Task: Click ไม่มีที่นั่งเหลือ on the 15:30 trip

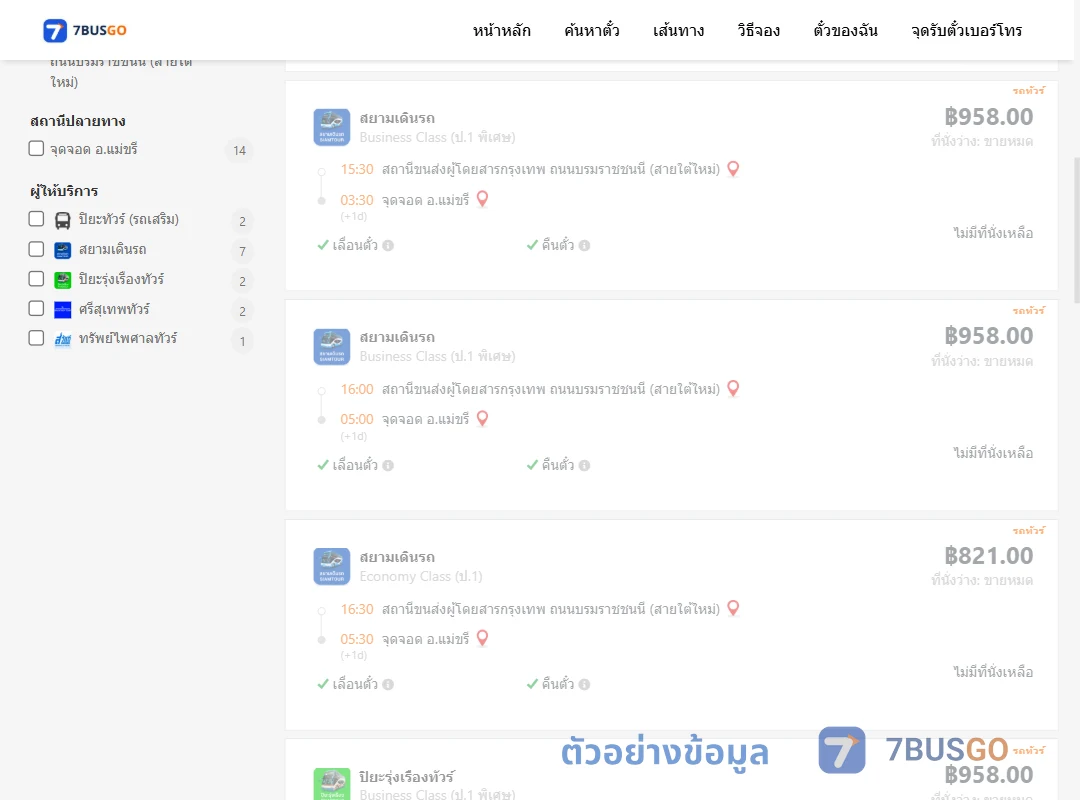Action: tap(993, 233)
